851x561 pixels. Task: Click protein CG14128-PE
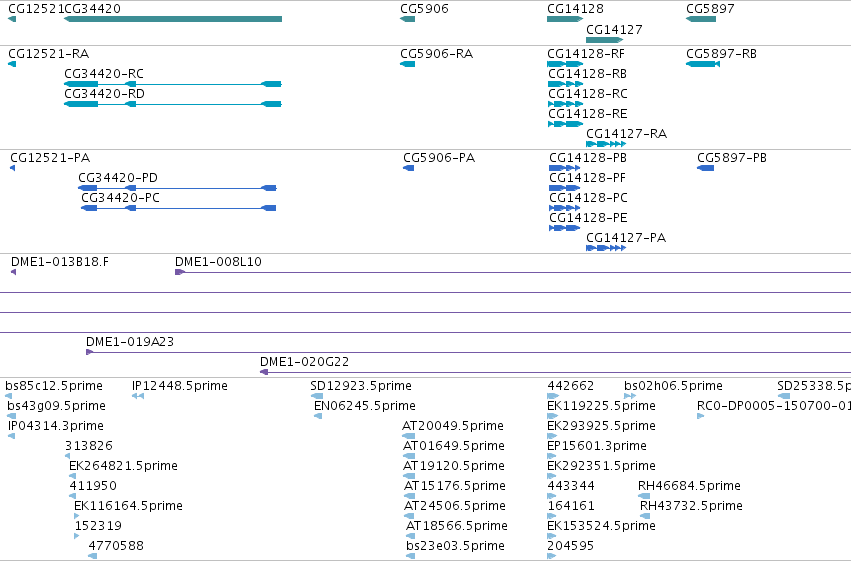(x=564, y=228)
